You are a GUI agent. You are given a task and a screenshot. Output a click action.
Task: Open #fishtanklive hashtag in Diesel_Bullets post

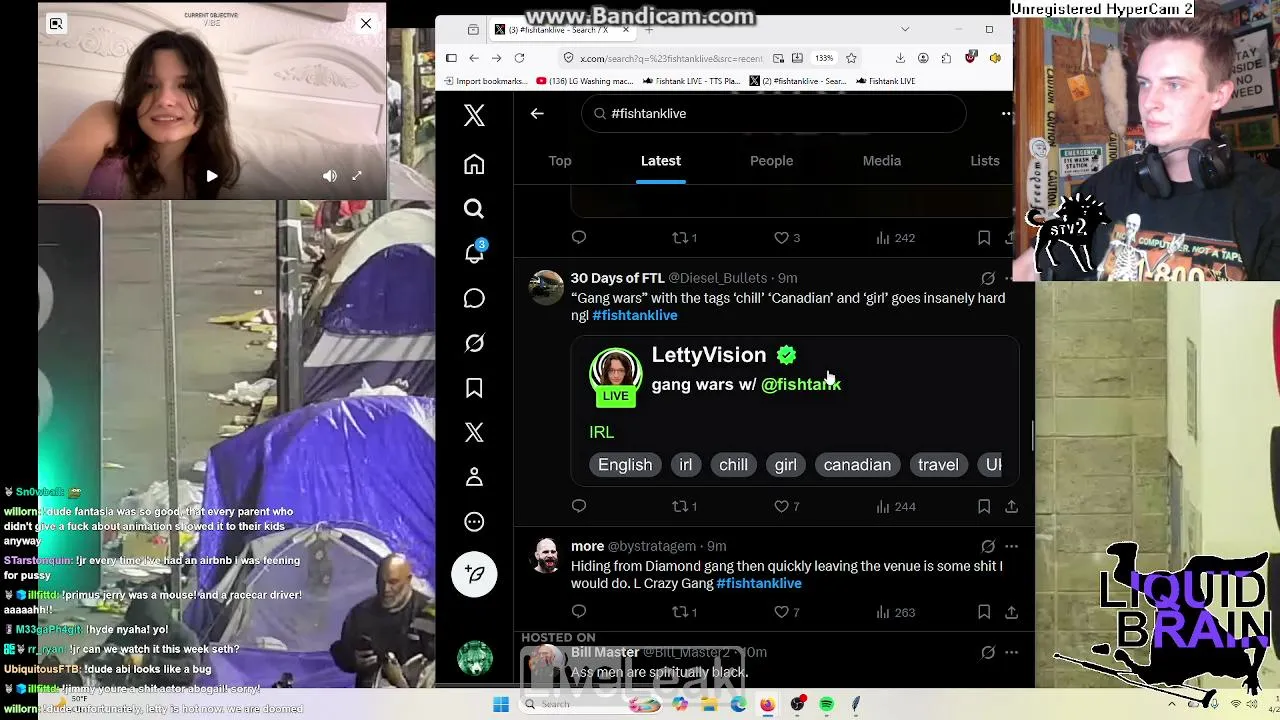click(x=635, y=316)
